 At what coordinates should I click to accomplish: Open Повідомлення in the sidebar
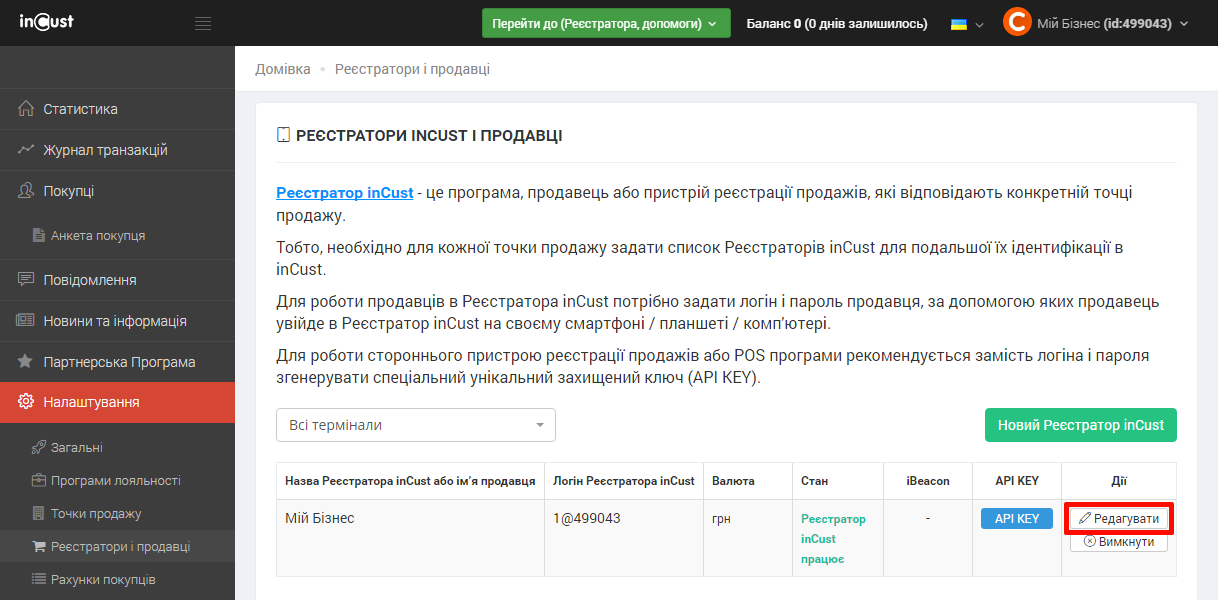tap(89, 280)
